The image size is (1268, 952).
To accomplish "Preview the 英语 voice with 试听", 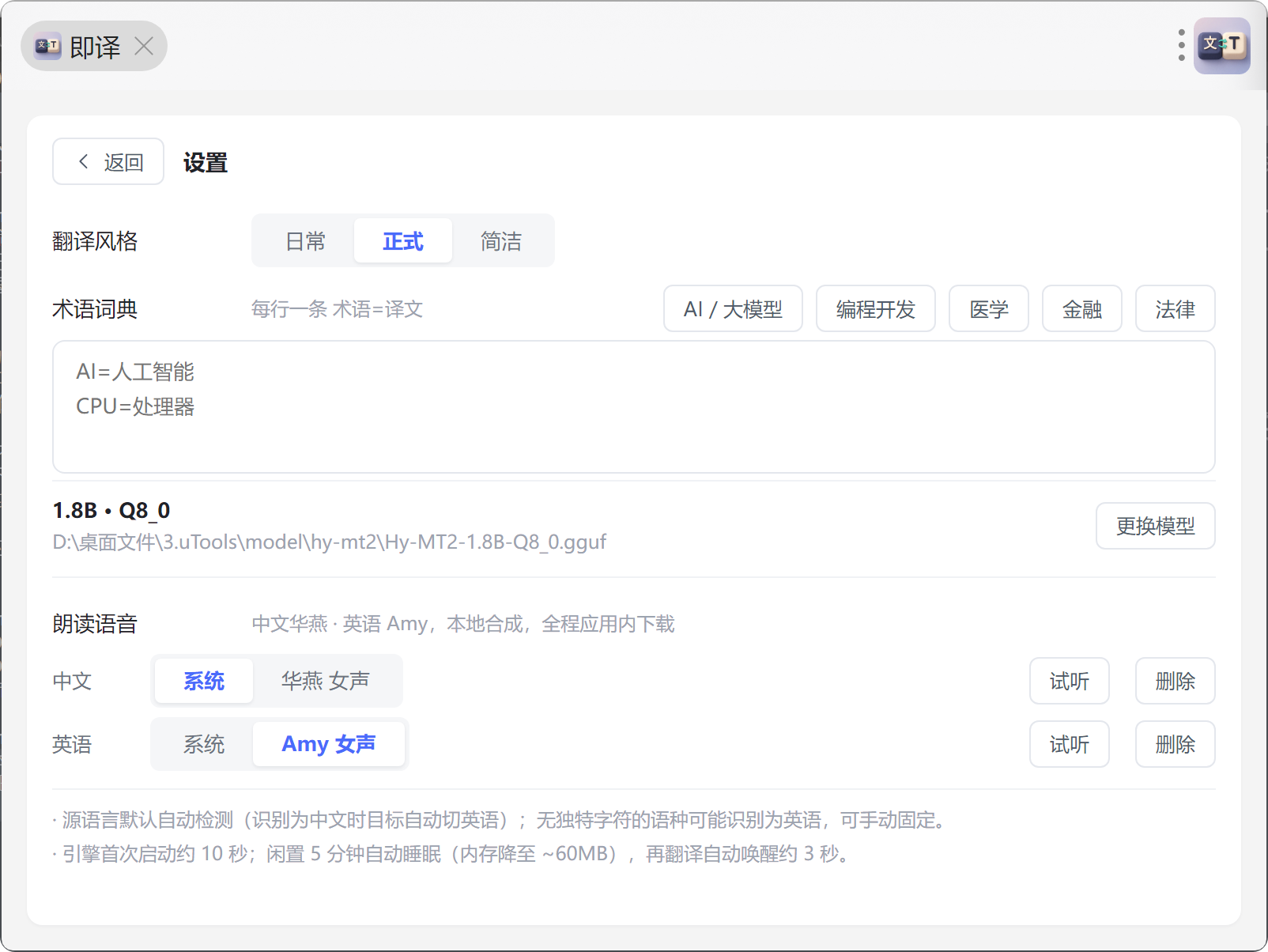I will [x=1070, y=744].
